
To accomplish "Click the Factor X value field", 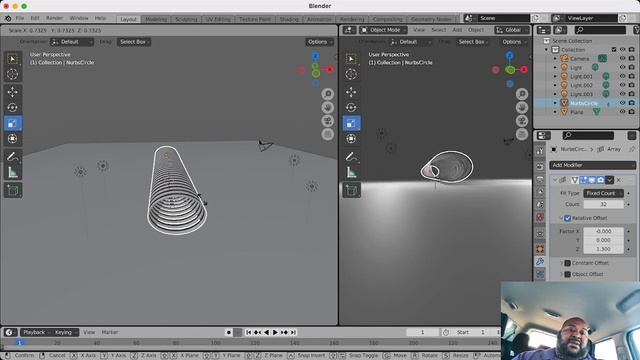I will [603, 231].
